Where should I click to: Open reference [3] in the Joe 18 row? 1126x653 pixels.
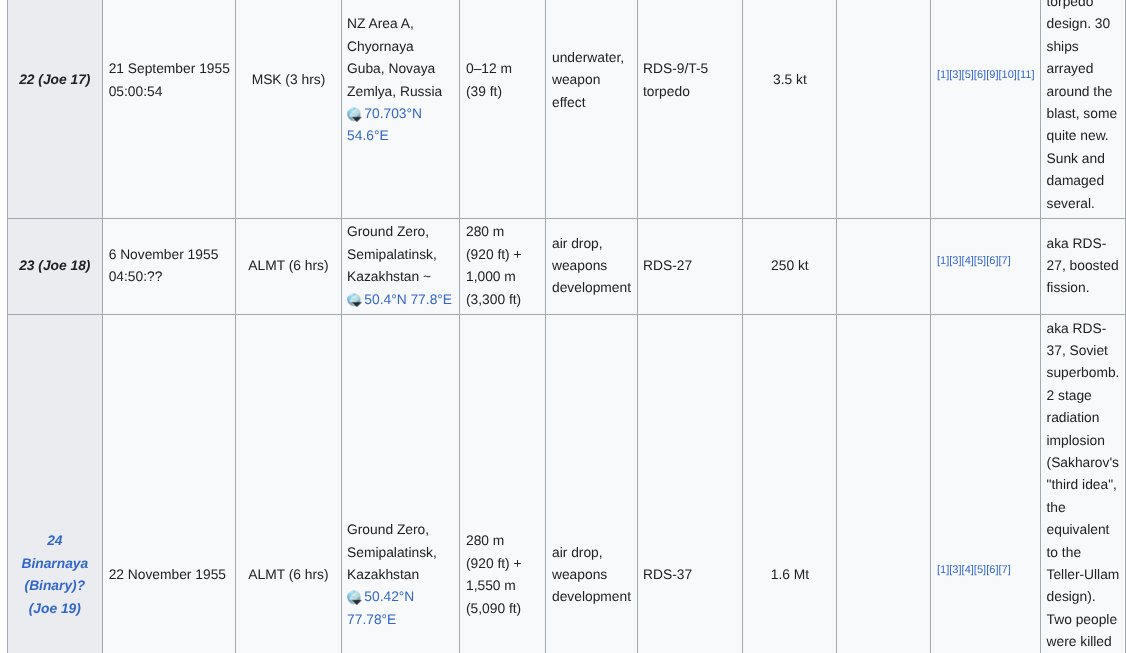tap(955, 261)
